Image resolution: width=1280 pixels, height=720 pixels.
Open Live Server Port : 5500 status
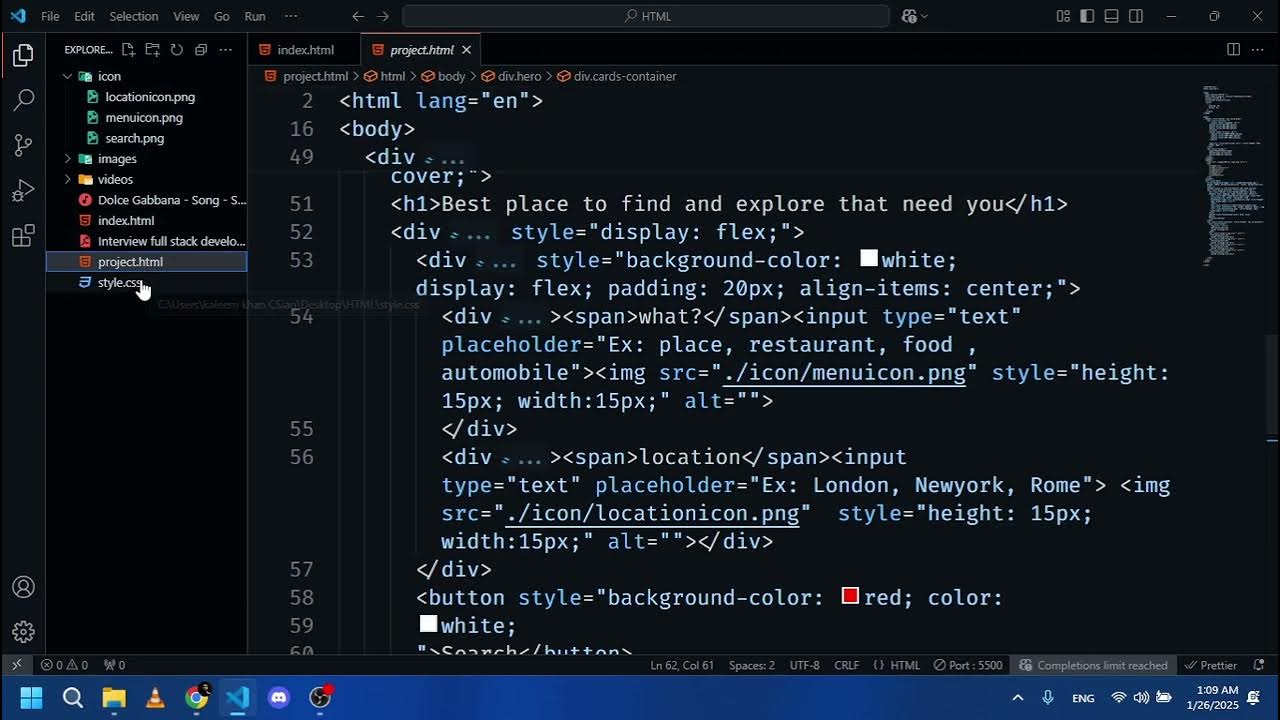pyautogui.click(x=968, y=665)
